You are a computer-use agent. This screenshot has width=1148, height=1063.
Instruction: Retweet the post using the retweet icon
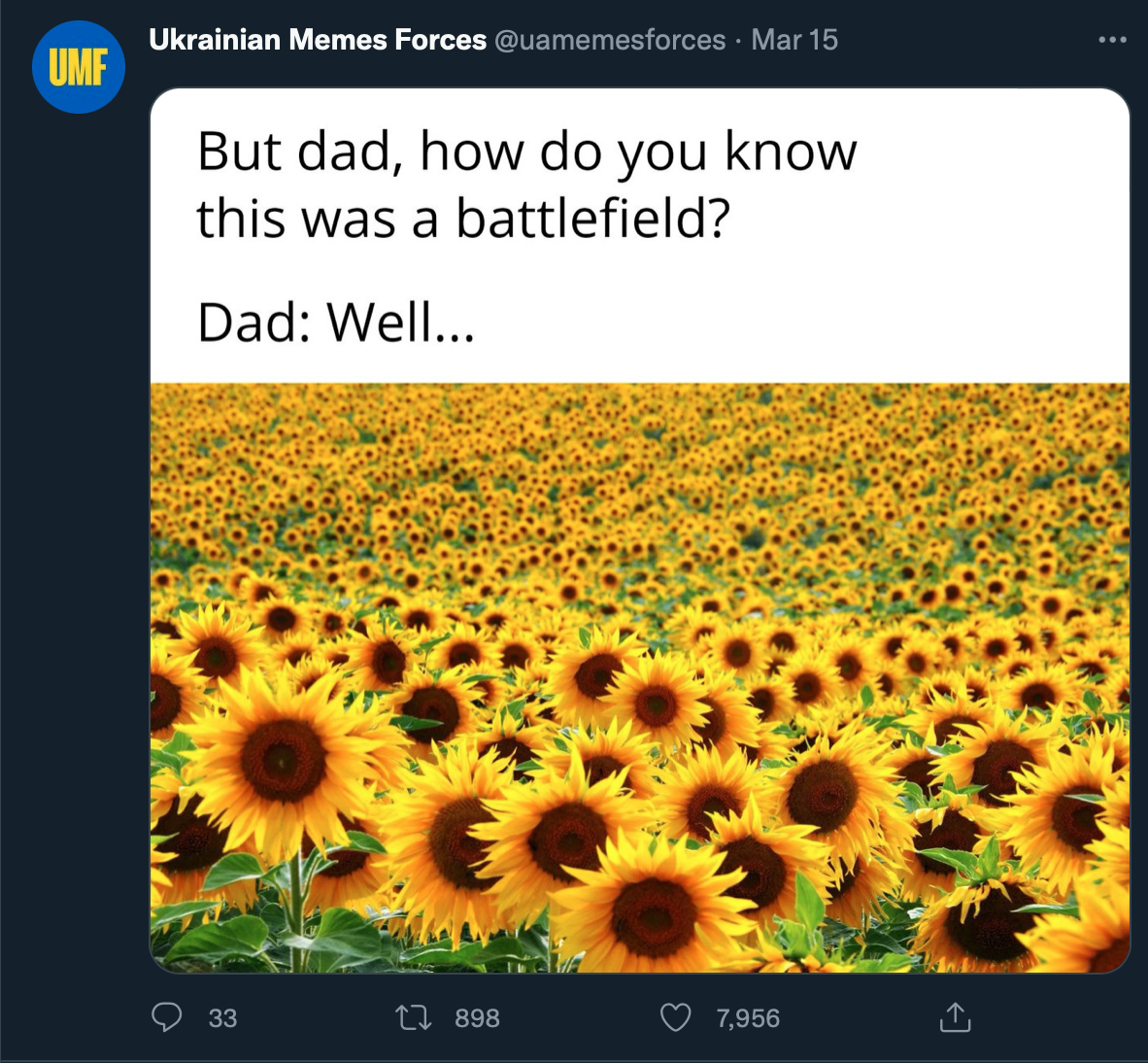point(414,1018)
